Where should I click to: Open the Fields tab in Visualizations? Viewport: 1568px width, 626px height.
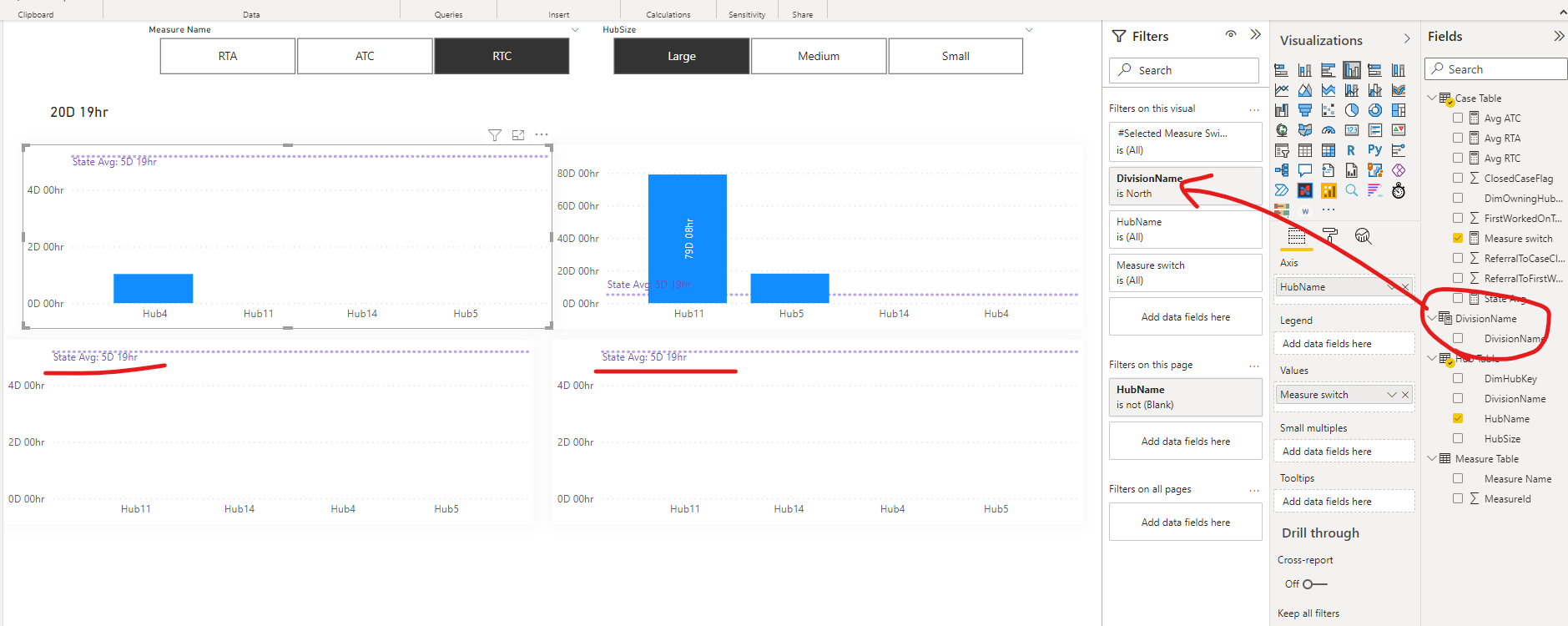pyautogui.click(x=1297, y=236)
